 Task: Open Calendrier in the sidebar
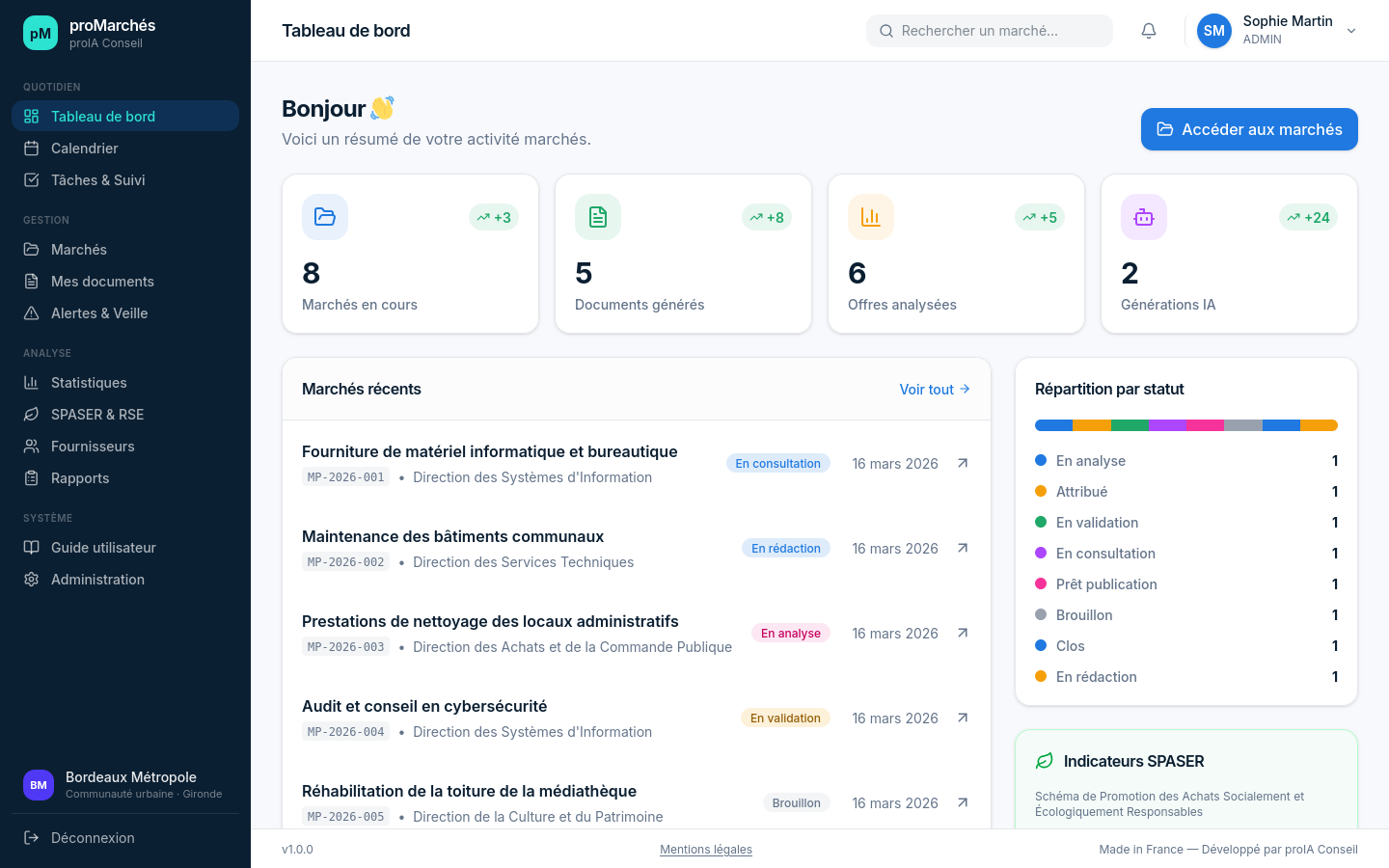point(85,149)
